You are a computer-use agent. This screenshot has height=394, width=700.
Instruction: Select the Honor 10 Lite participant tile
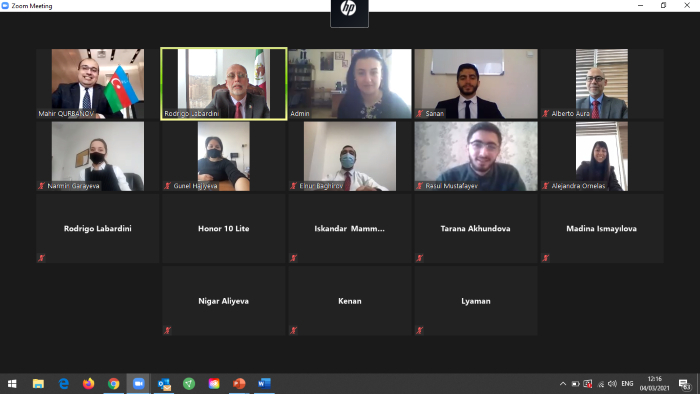coord(224,228)
